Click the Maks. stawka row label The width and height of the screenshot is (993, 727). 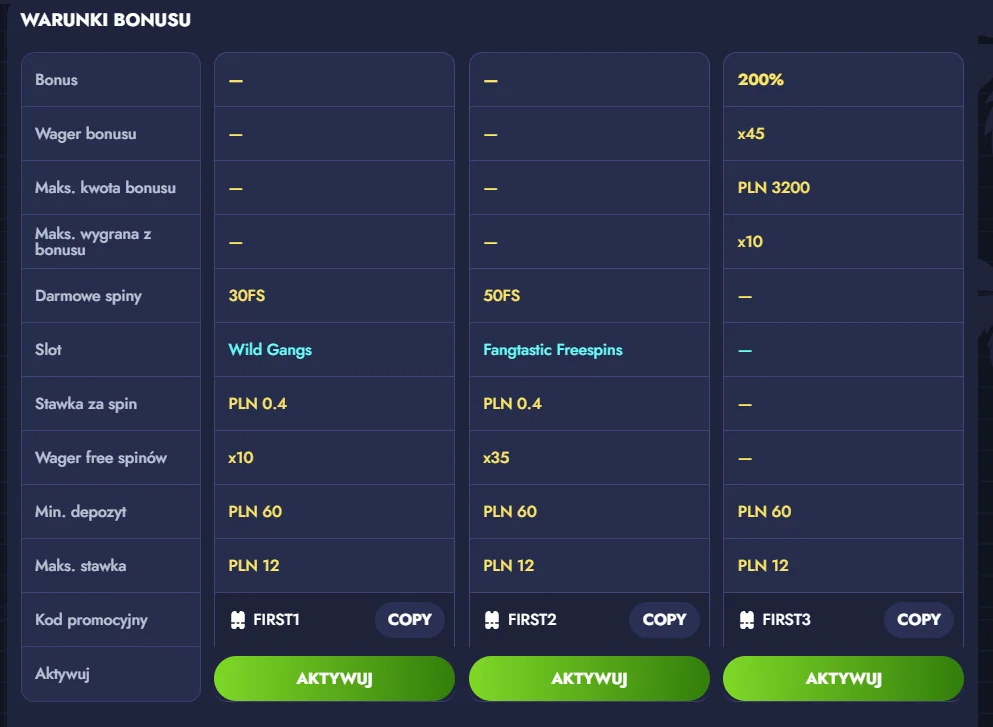[x=80, y=566]
